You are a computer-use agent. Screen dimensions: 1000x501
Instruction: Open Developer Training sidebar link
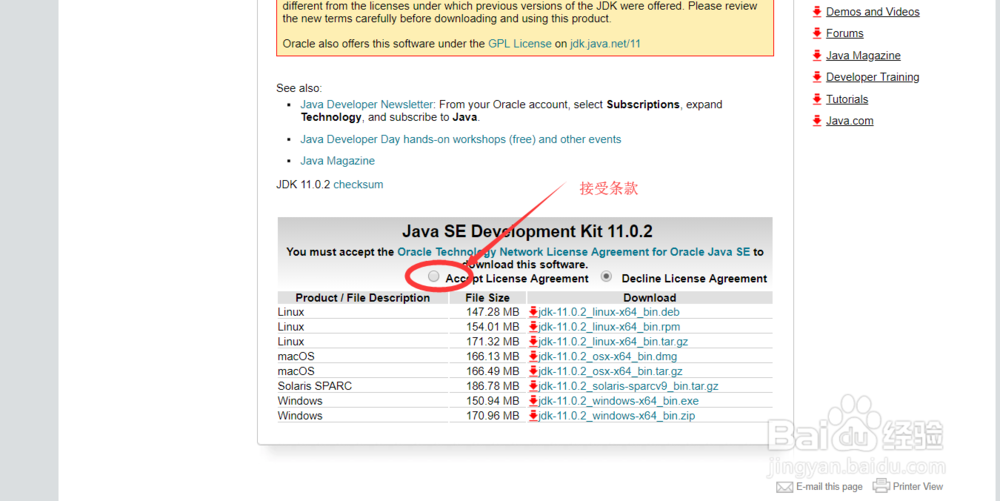pyautogui.click(x=872, y=77)
